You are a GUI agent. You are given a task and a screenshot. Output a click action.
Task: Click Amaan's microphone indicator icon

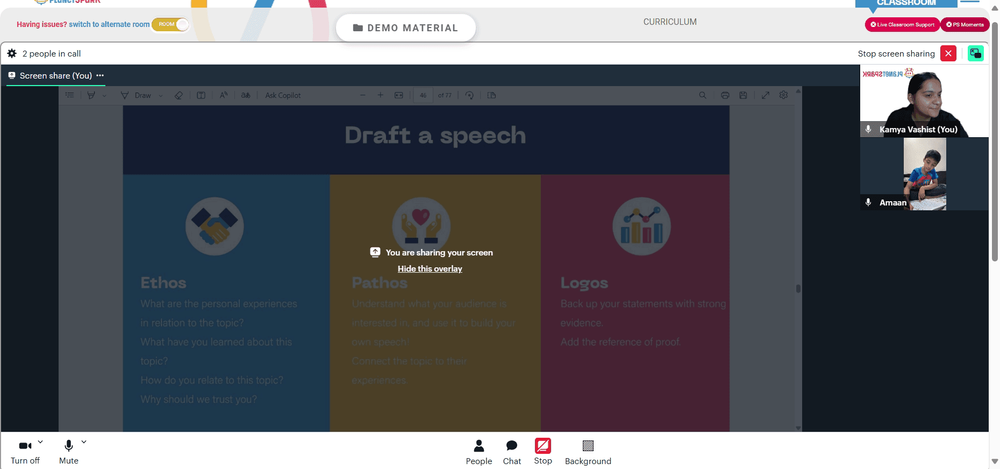868,202
